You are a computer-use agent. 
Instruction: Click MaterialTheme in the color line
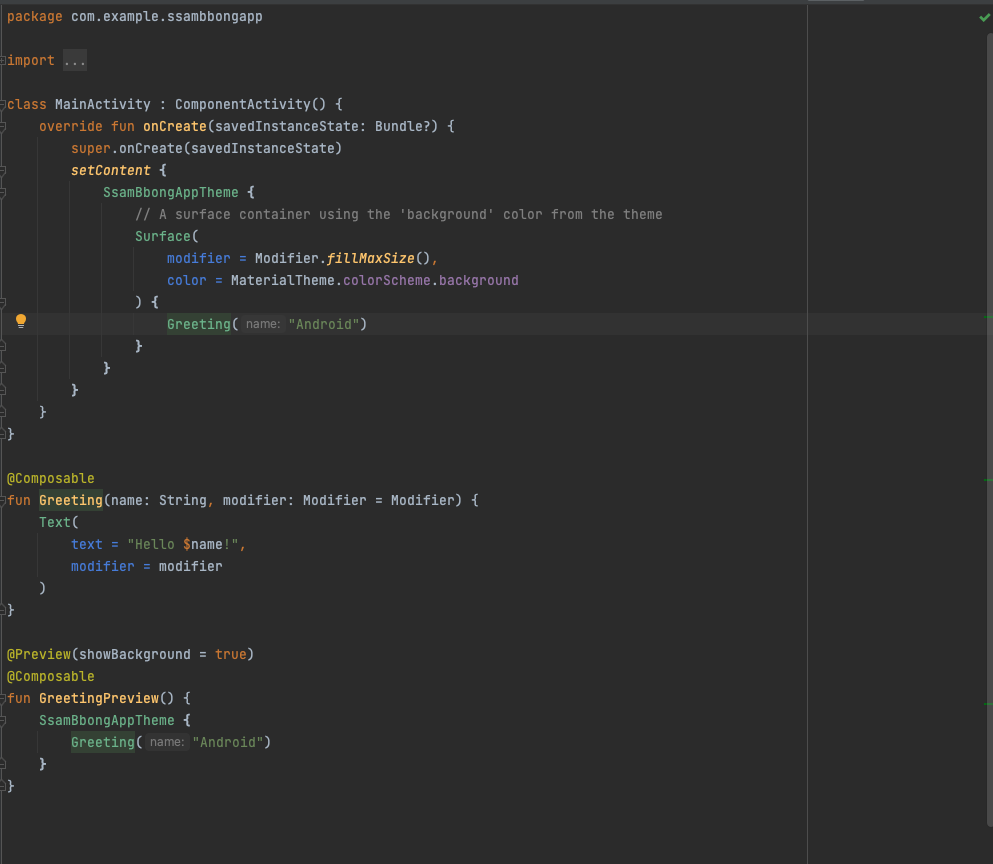(282, 281)
